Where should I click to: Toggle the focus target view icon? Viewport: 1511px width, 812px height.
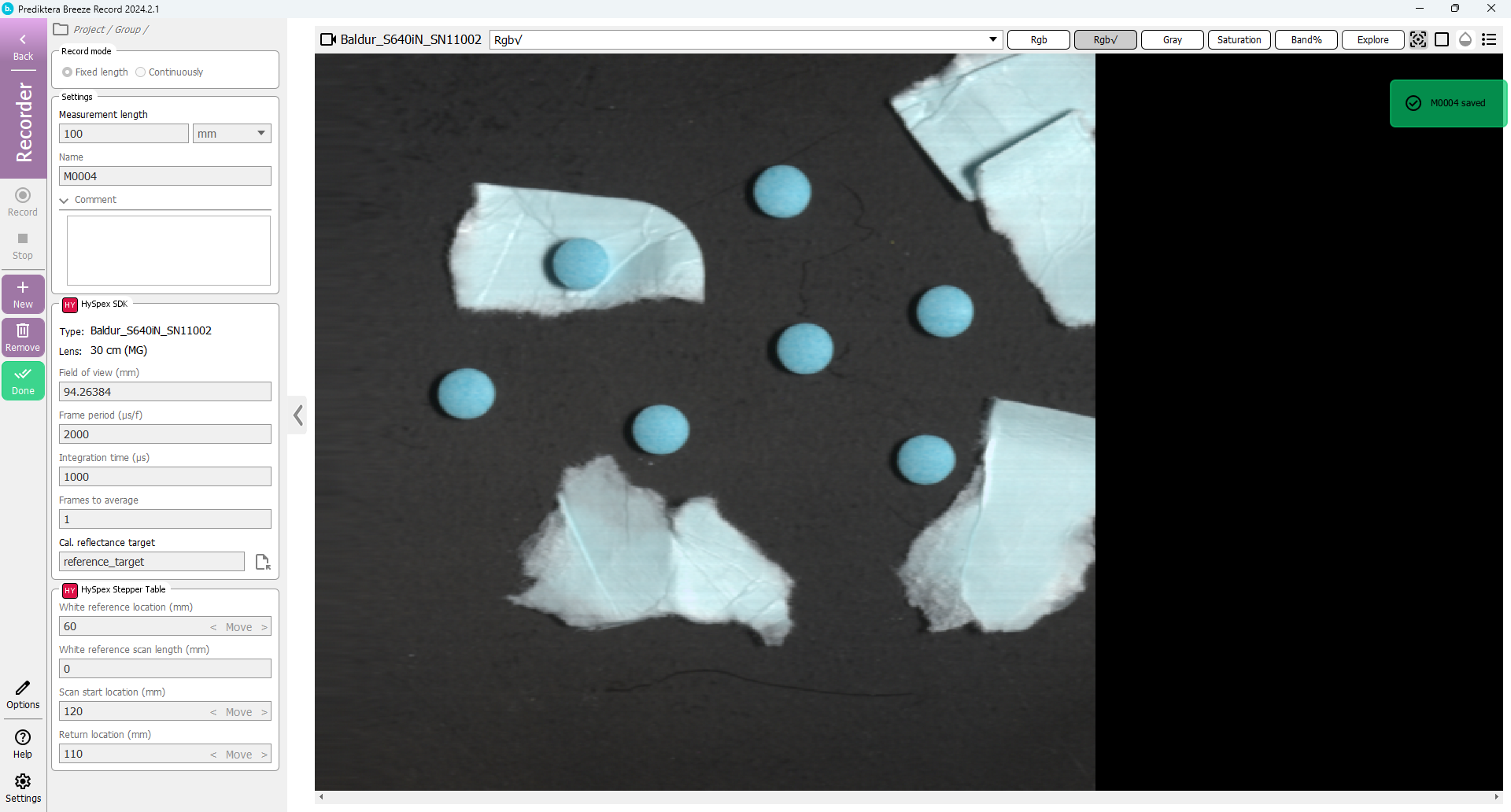pos(1417,39)
